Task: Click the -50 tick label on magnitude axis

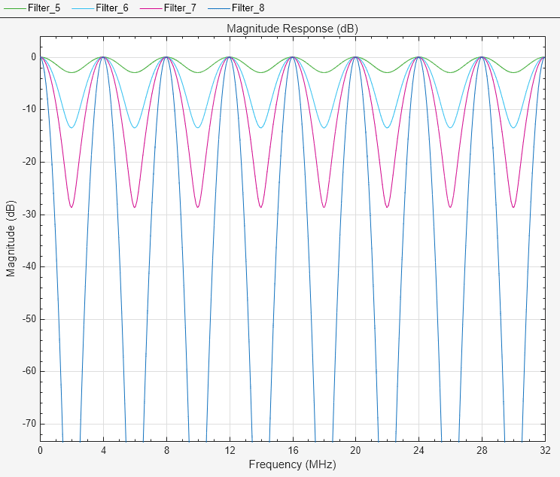Action: coord(29,319)
